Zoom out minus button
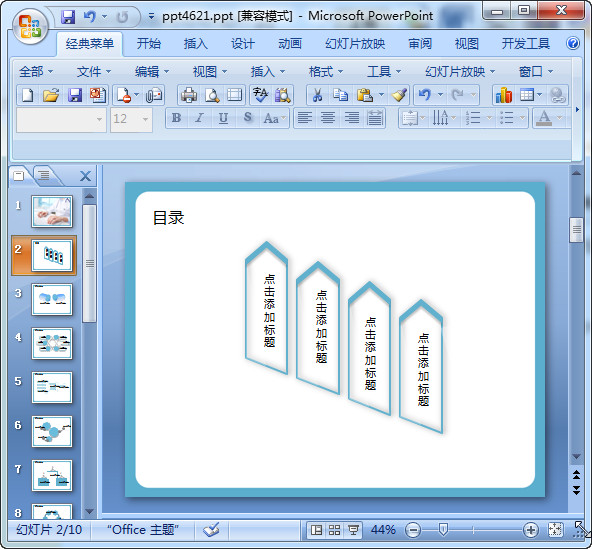Image resolution: width=592 pixels, height=549 pixels. 413,530
